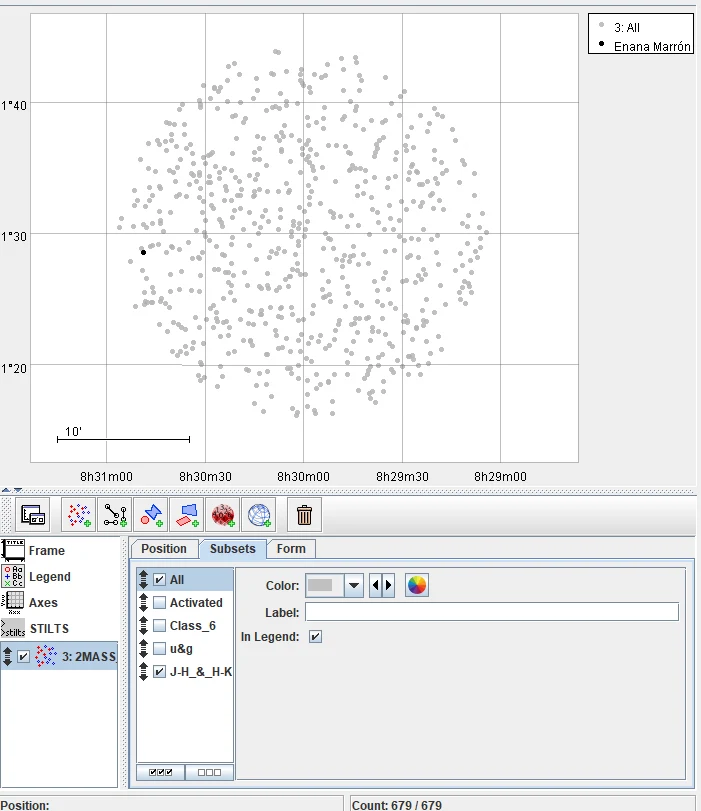Open the Color dropdown arrow
Image resolution: width=701 pixels, height=811 pixels.
point(354,585)
